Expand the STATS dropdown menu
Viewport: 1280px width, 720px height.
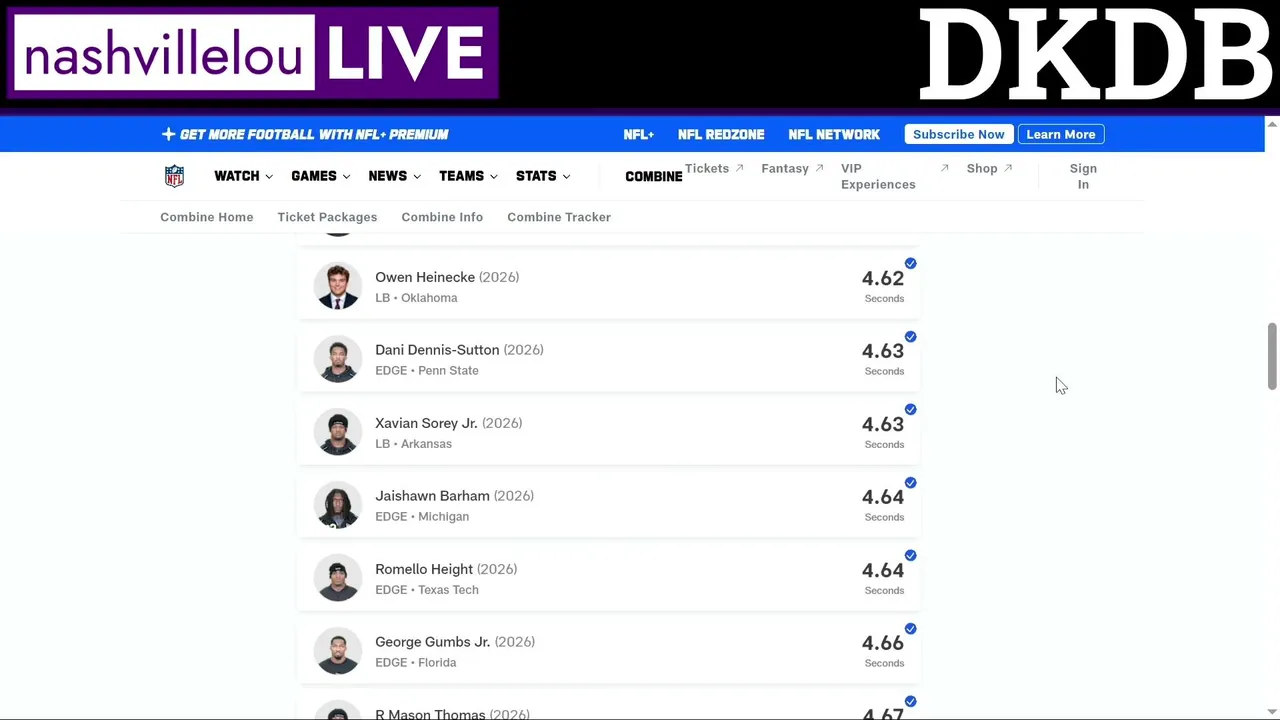tap(543, 176)
